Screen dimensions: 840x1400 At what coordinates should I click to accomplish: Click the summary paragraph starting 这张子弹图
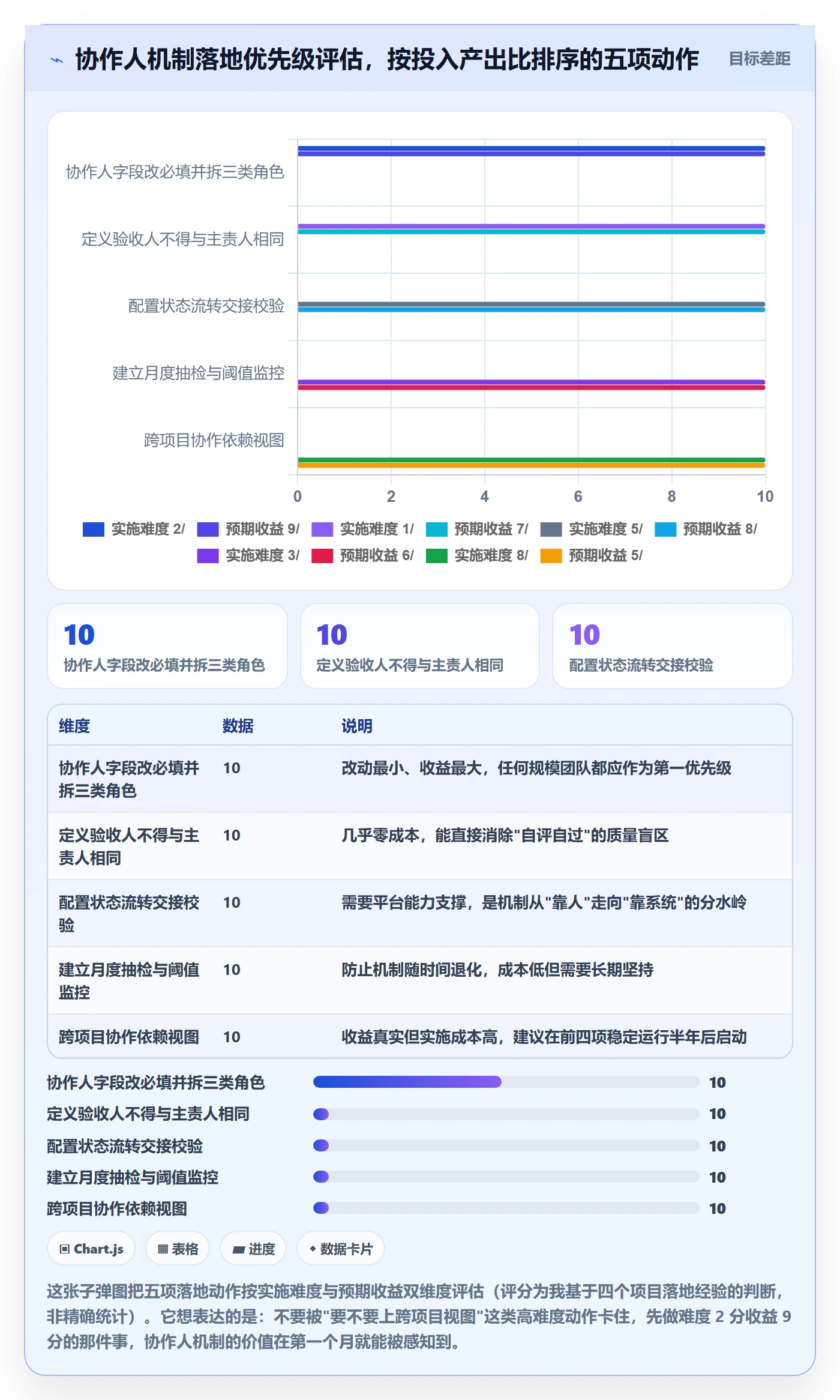(x=419, y=1316)
